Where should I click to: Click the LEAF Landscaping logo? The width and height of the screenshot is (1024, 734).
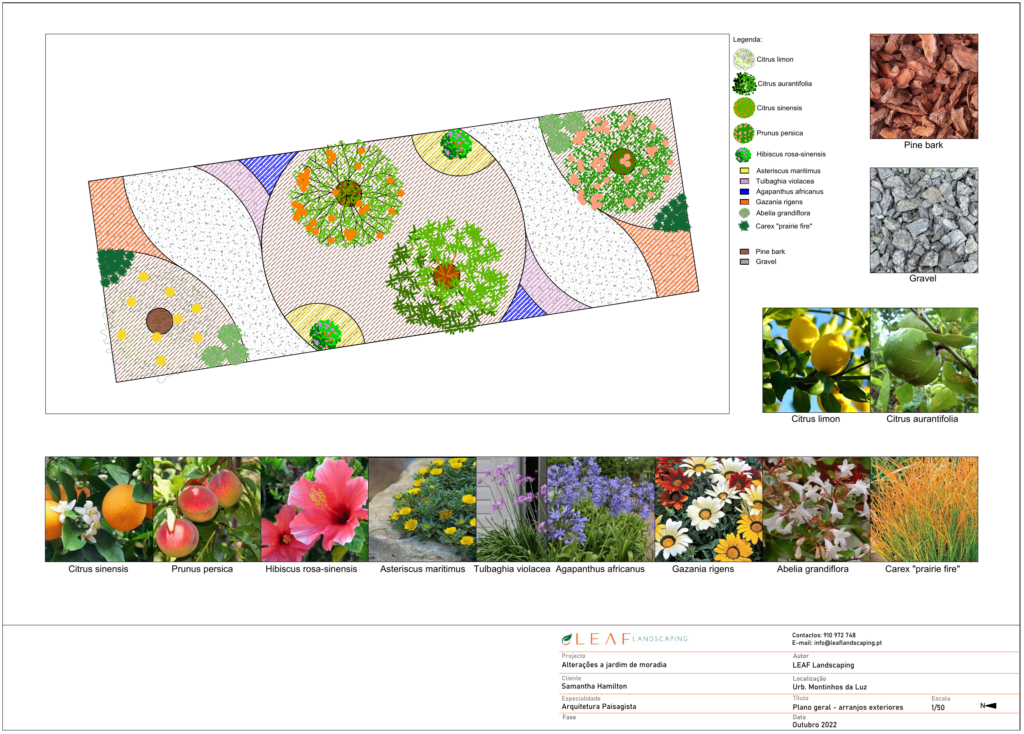(624, 638)
